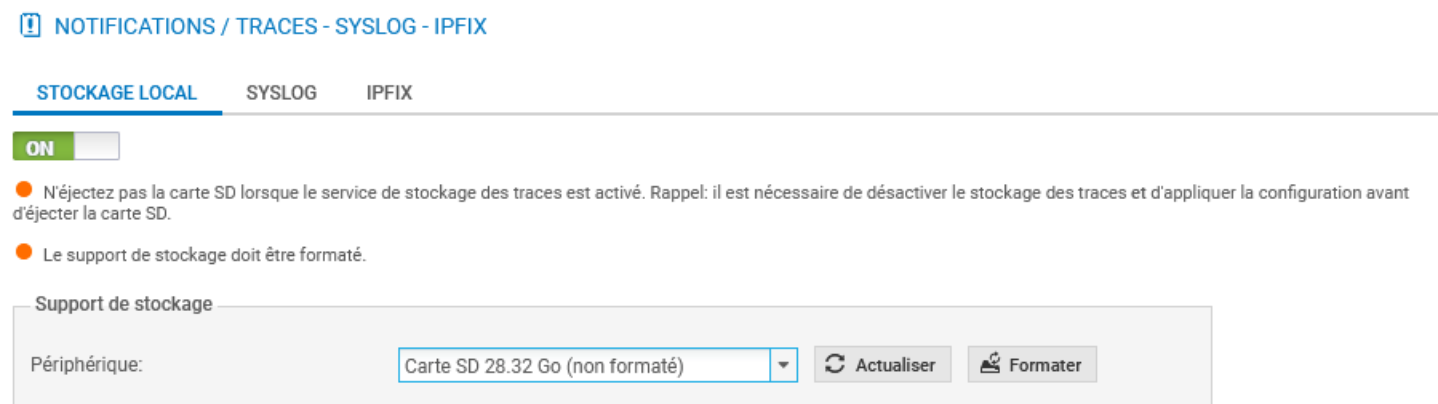Click orange warning dot beside SD eject notice
This screenshot has width=1438, height=404.
click(x=24, y=189)
